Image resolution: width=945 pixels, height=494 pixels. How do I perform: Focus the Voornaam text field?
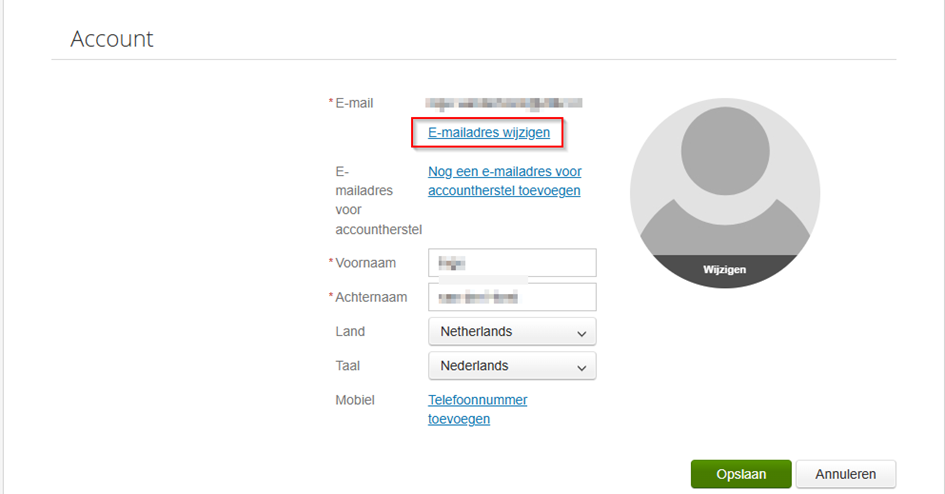tap(512, 263)
